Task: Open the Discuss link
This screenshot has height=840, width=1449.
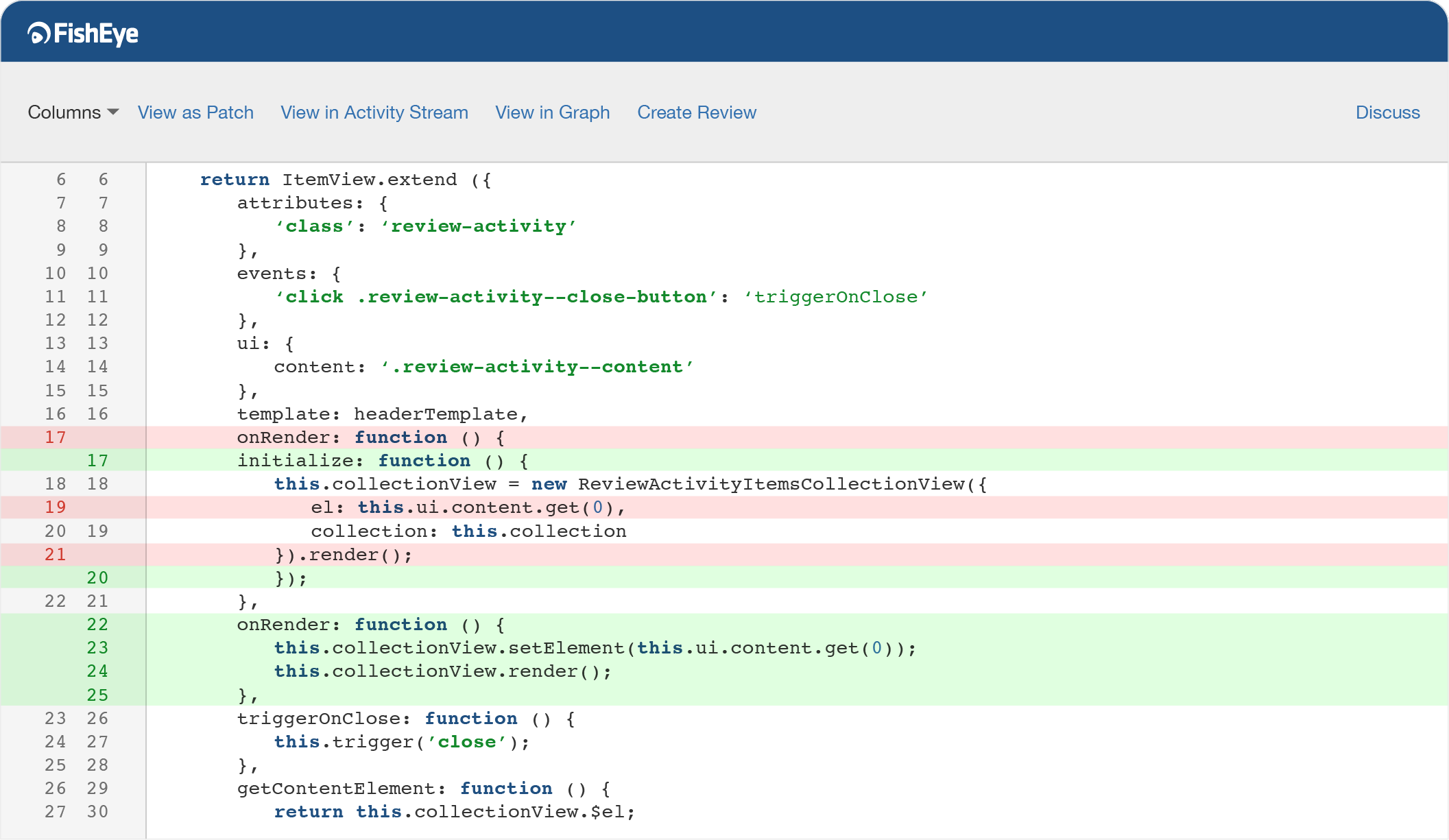Action: [1387, 112]
